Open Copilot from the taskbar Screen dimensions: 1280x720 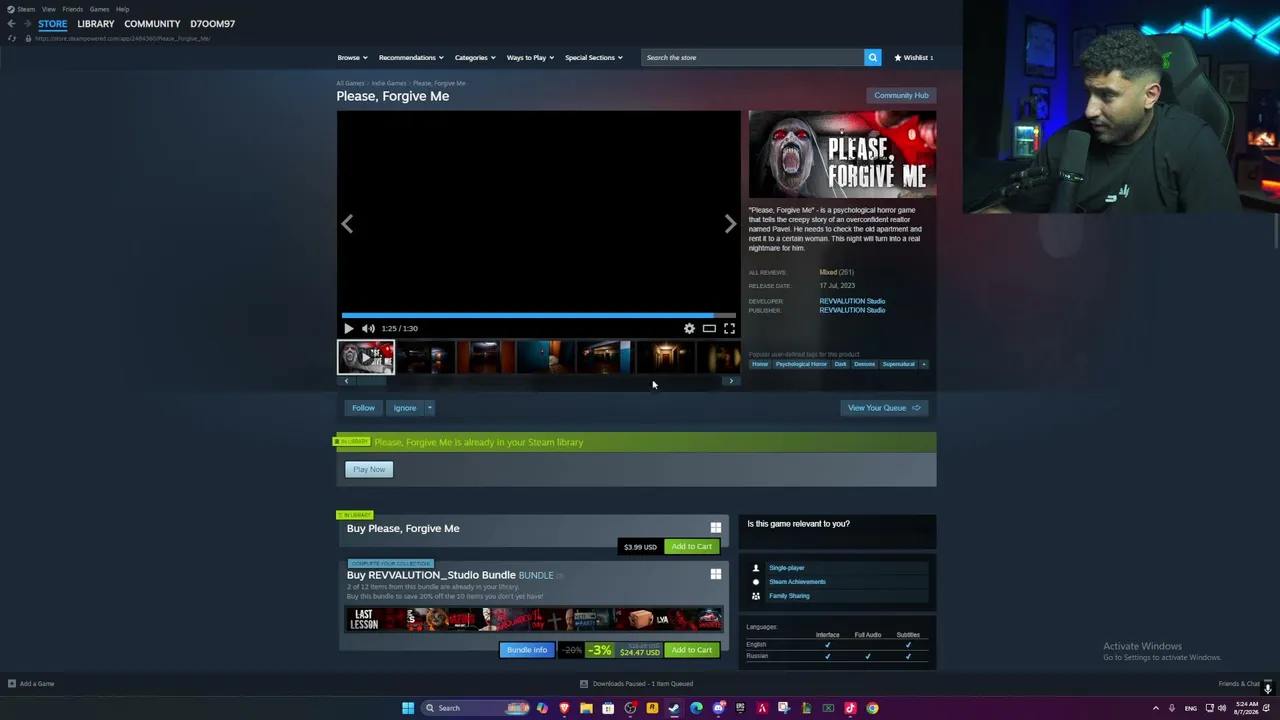542,708
